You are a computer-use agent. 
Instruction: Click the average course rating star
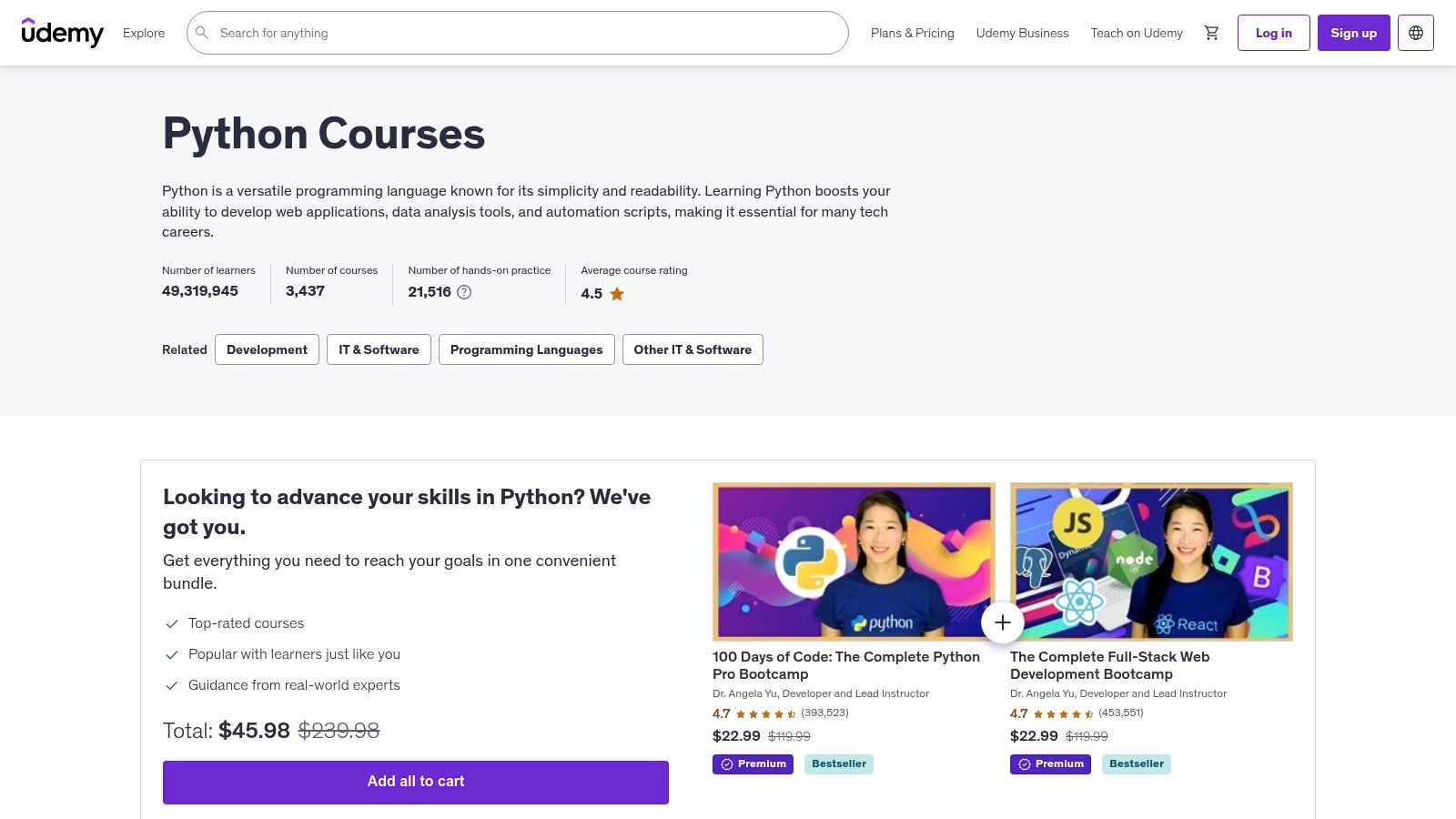(x=617, y=294)
